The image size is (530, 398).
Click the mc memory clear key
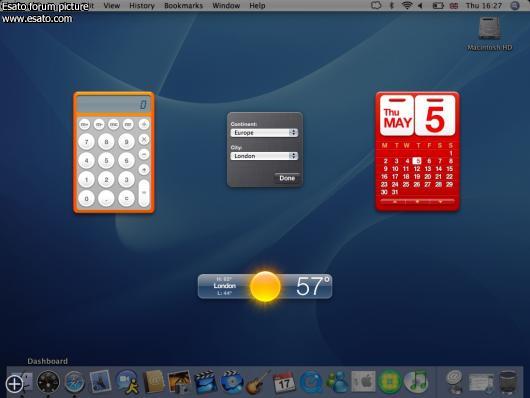(114, 124)
